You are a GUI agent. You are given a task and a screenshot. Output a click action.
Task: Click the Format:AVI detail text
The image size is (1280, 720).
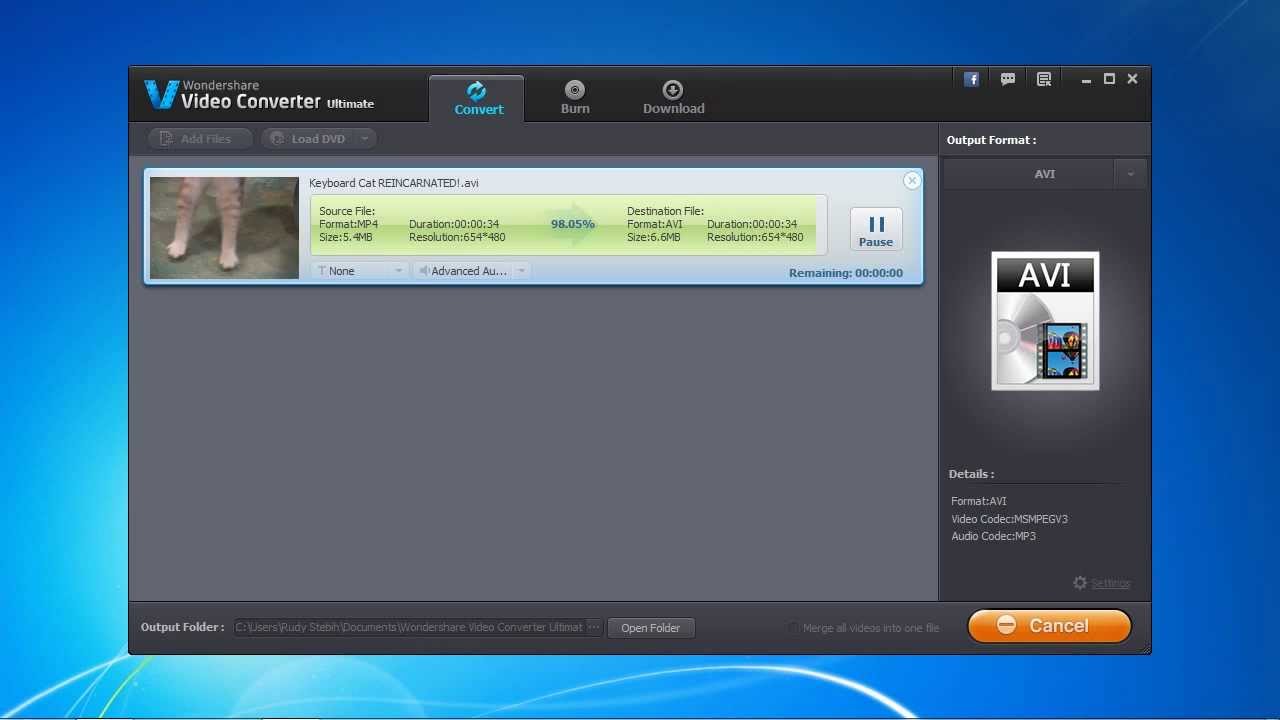tap(979, 501)
